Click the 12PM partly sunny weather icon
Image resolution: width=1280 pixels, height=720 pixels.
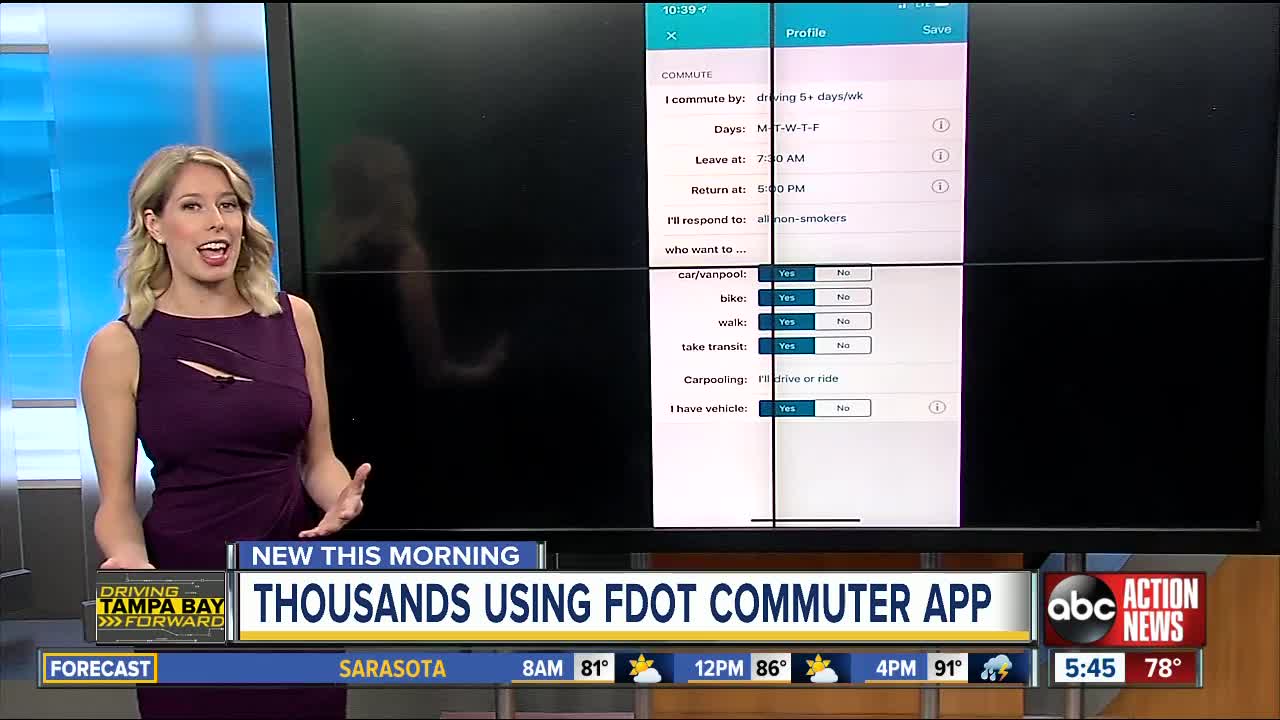tap(820, 668)
